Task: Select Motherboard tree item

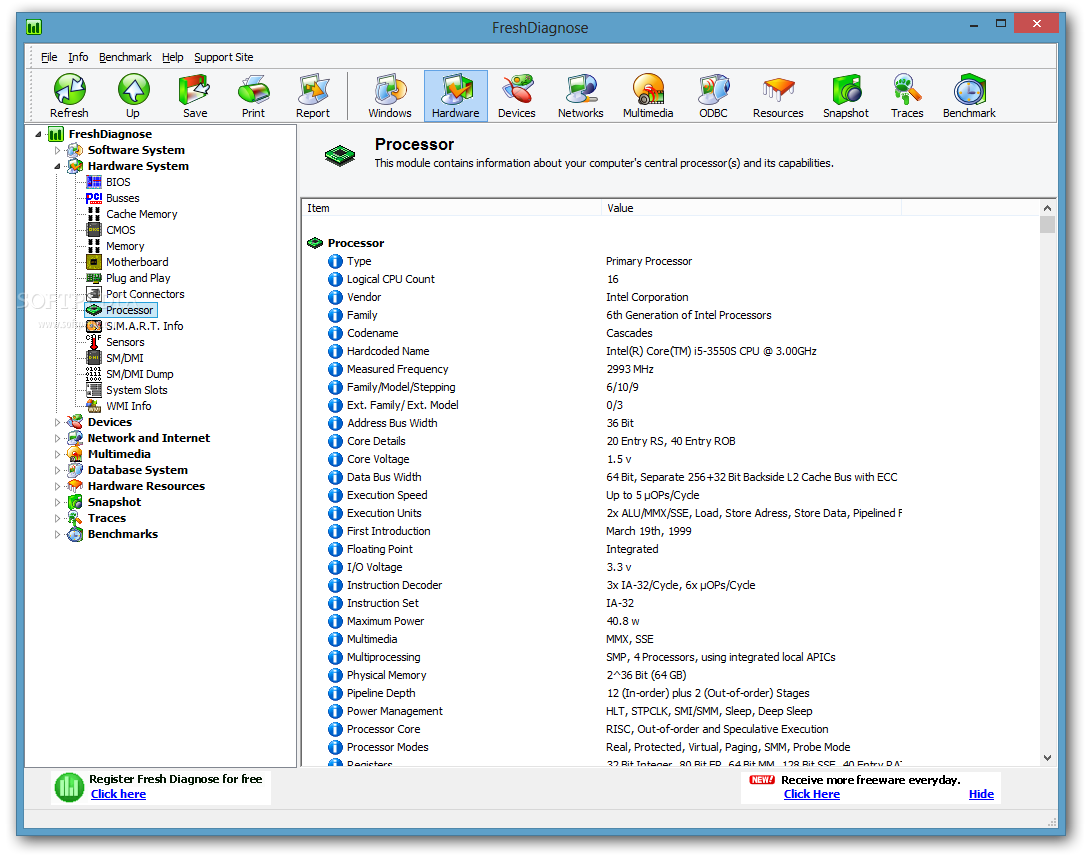Action: (x=137, y=262)
